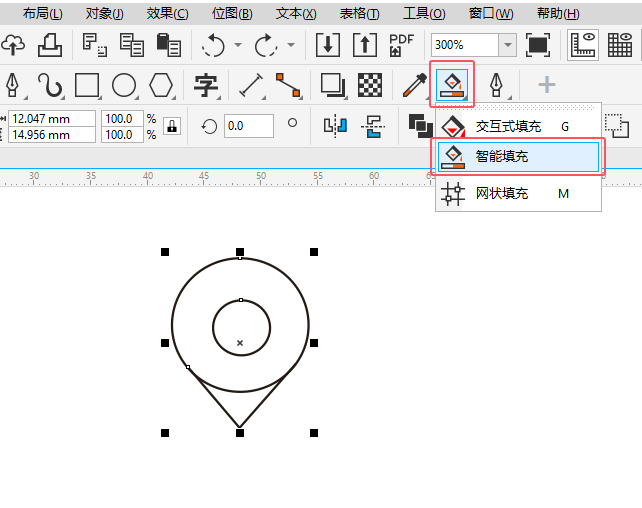Expand the Redo history dropdown arrow
The height and width of the screenshot is (508, 642).
point(291,45)
